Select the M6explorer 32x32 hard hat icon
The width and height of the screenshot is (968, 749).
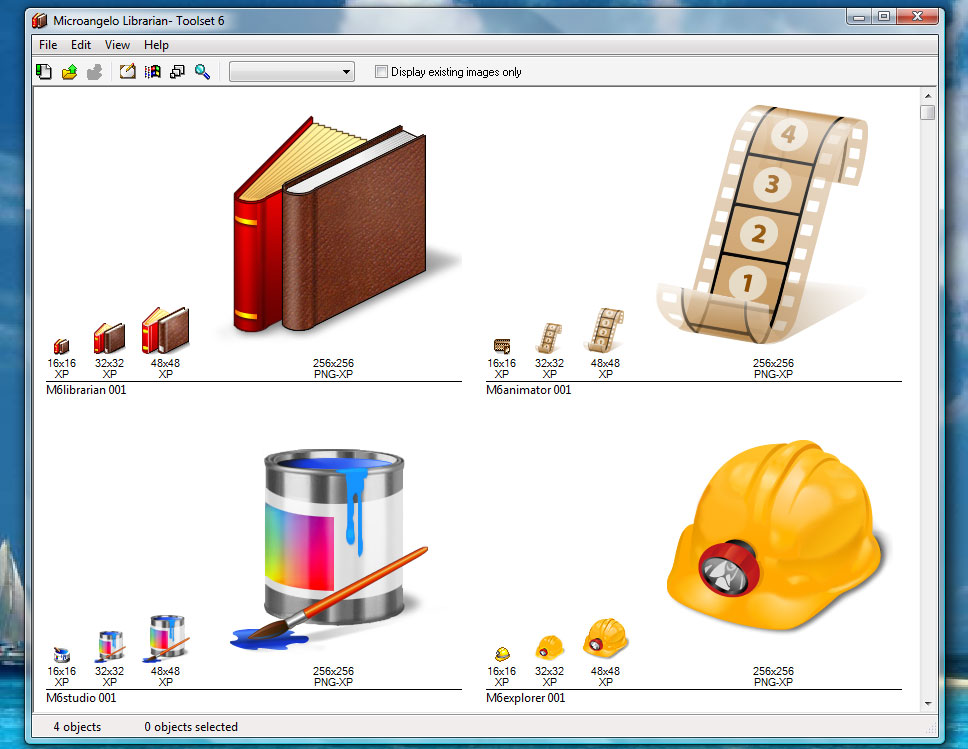click(x=549, y=647)
